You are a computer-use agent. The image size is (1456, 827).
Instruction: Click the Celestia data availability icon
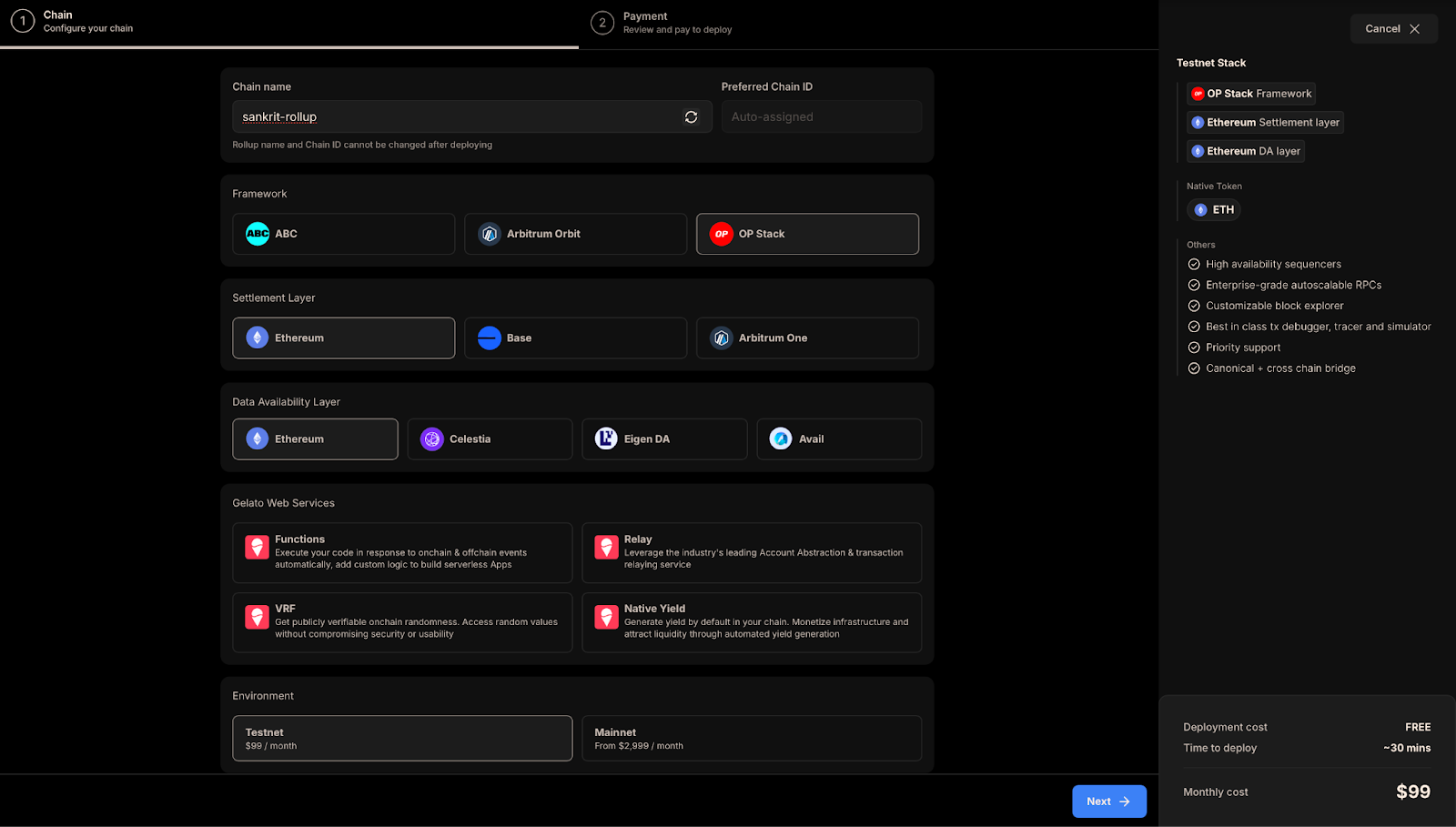[430, 439]
